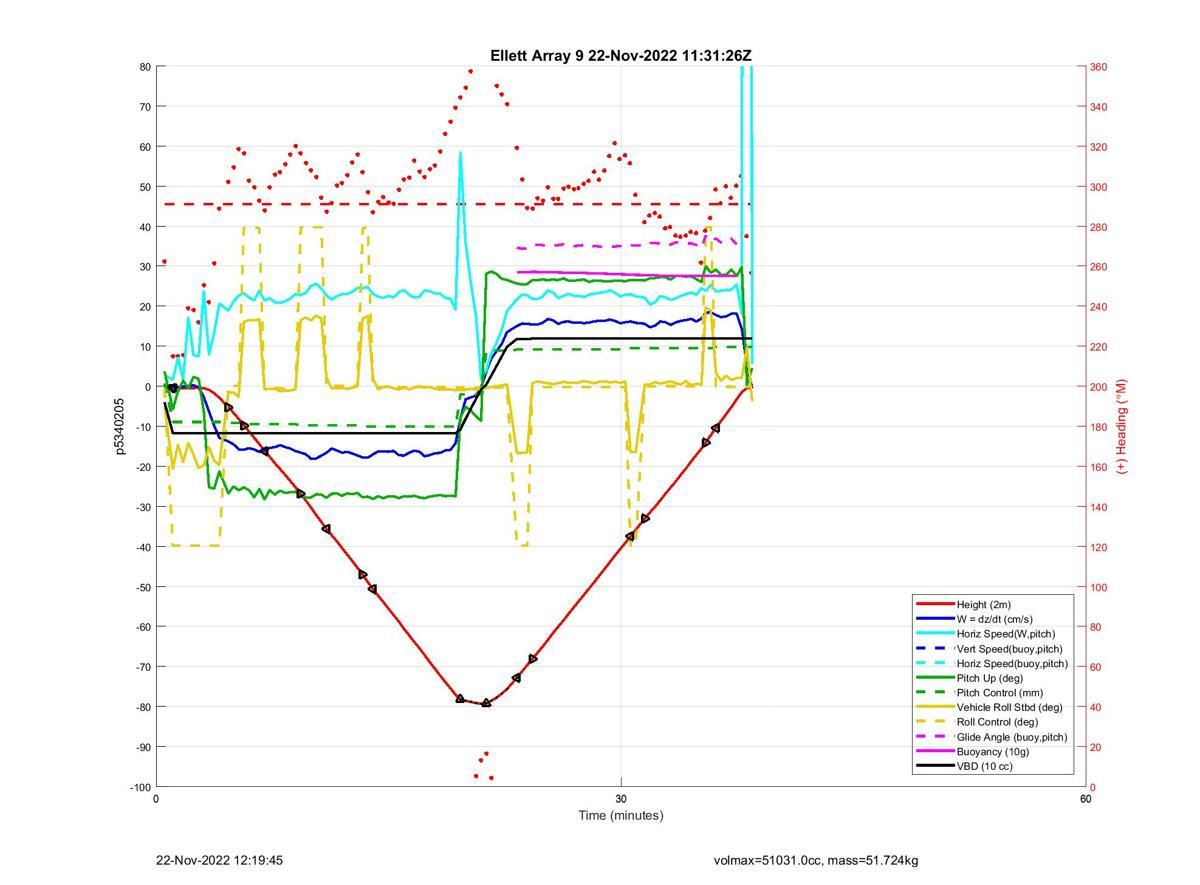The width and height of the screenshot is (1200, 885).
Task: Click the plot title 'Ellett Array 9 22-Nov-2022 11:31:26Z'
Action: [620, 56]
